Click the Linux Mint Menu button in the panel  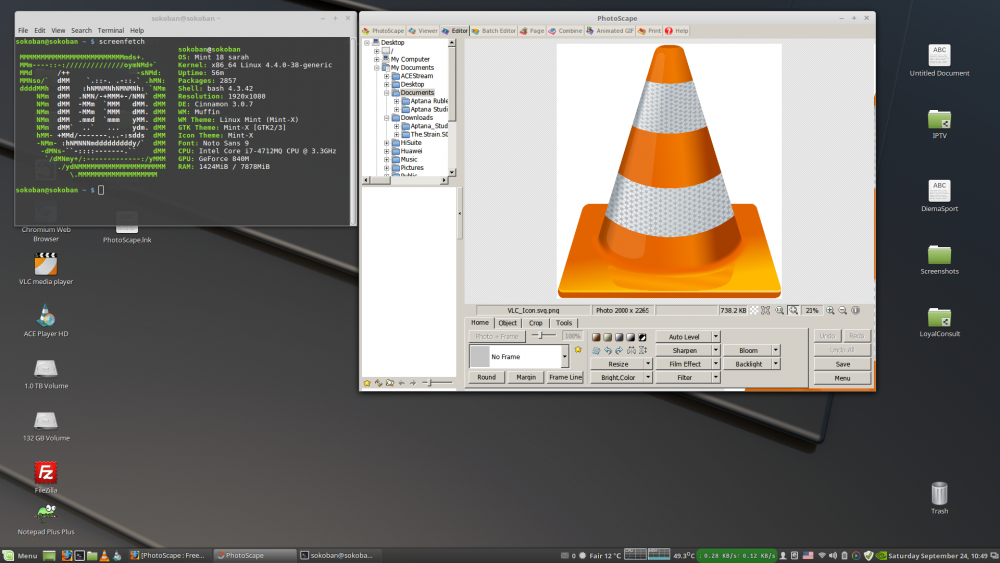tap(20, 555)
